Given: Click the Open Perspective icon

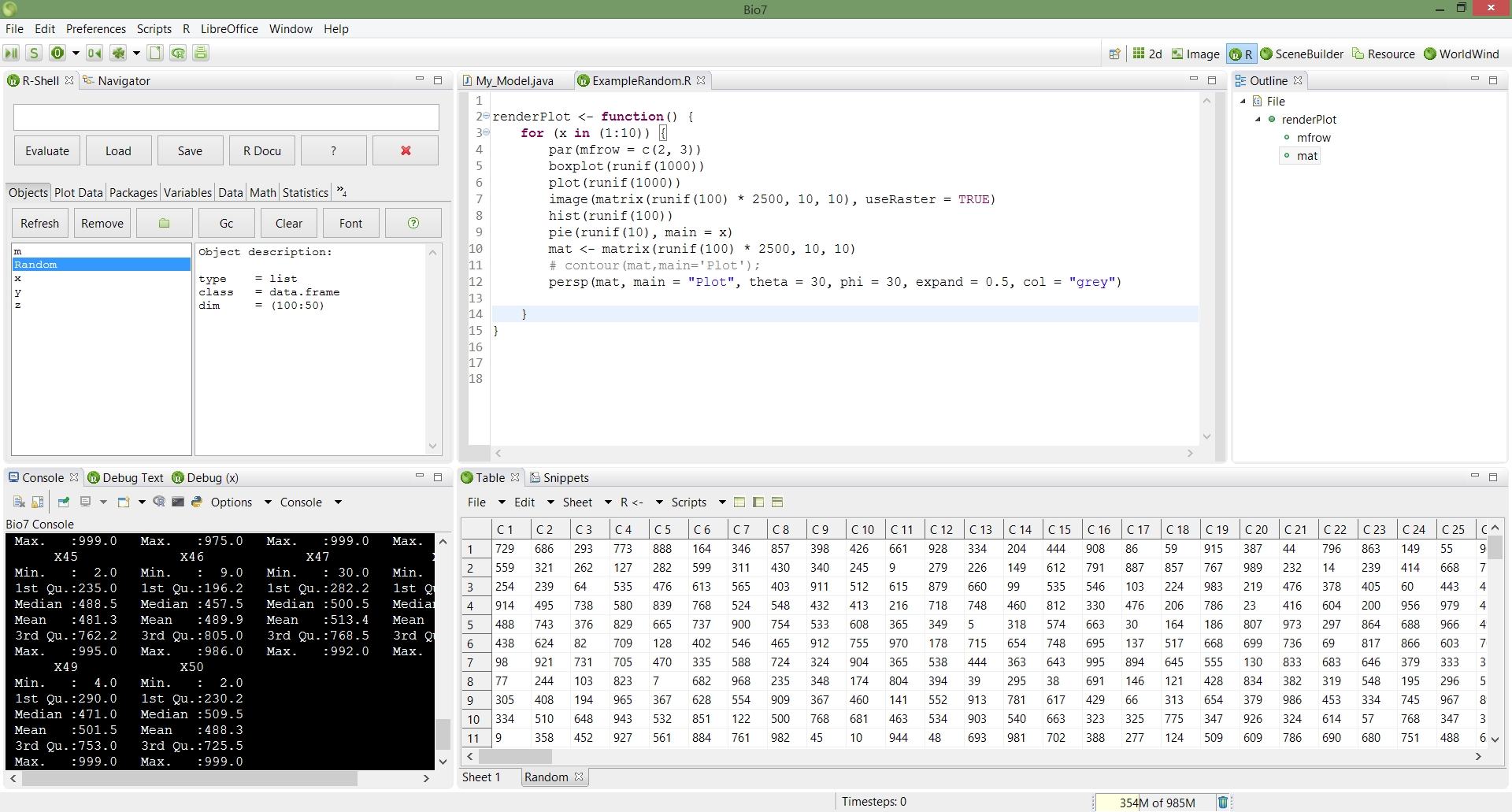Looking at the screenshot, I should tap(1114, 54).
